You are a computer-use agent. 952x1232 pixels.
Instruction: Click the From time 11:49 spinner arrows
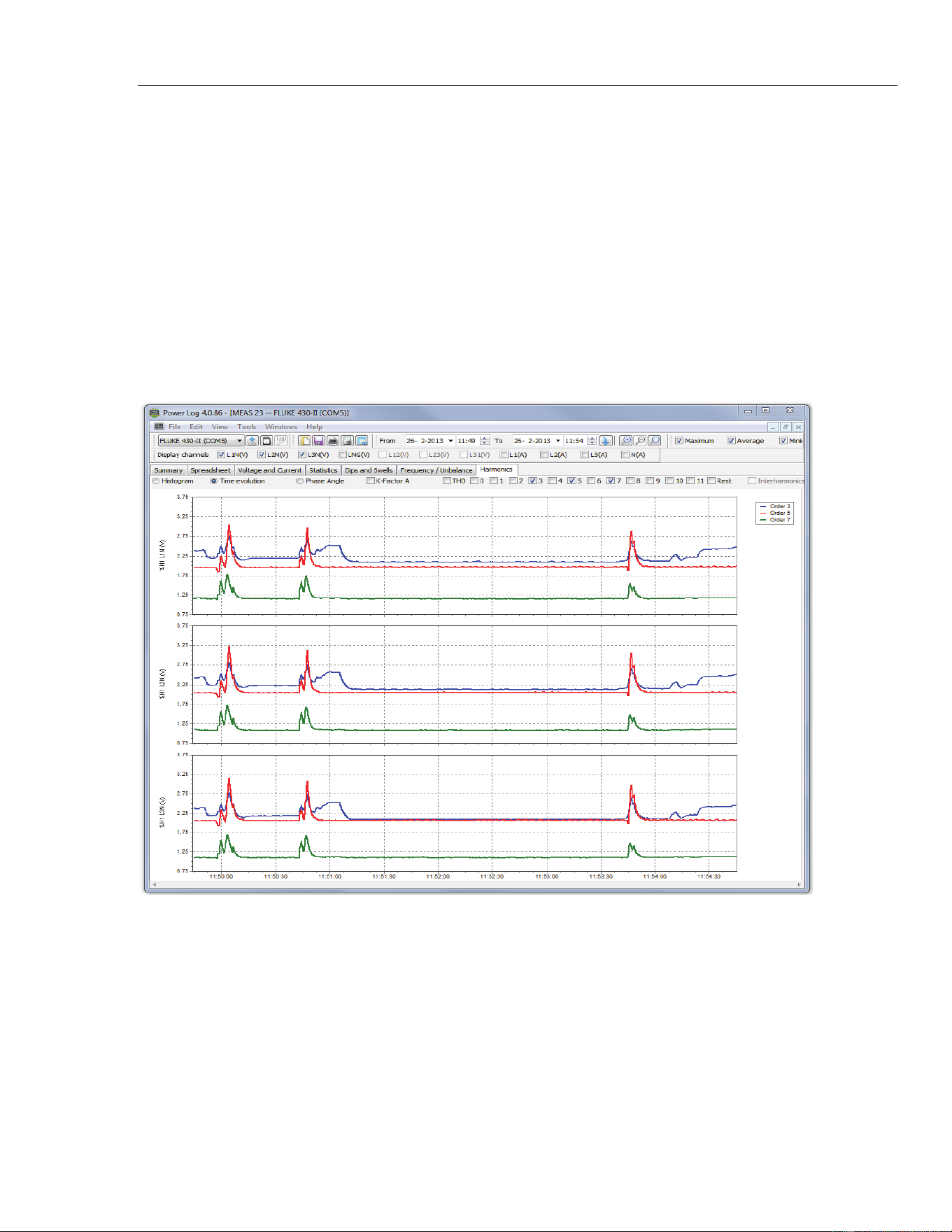point(484,441)
